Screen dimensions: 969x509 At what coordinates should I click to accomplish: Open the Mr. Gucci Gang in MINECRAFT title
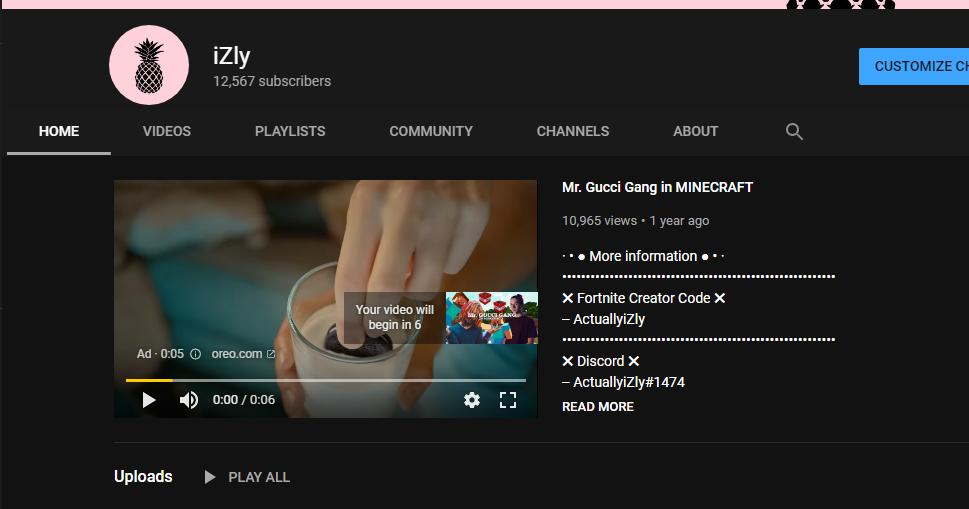point(658,187)
